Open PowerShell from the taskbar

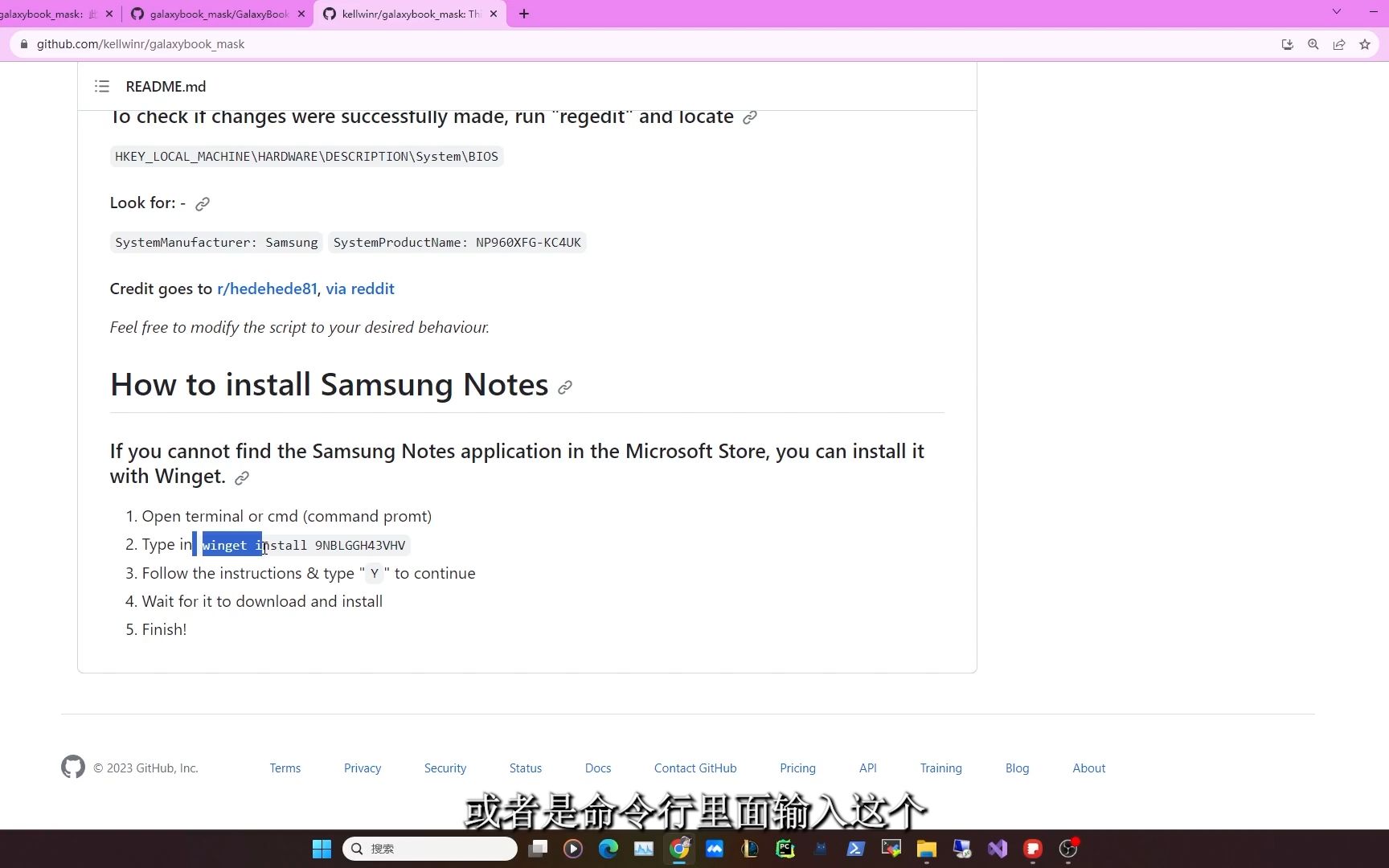(x=856, y=849)
